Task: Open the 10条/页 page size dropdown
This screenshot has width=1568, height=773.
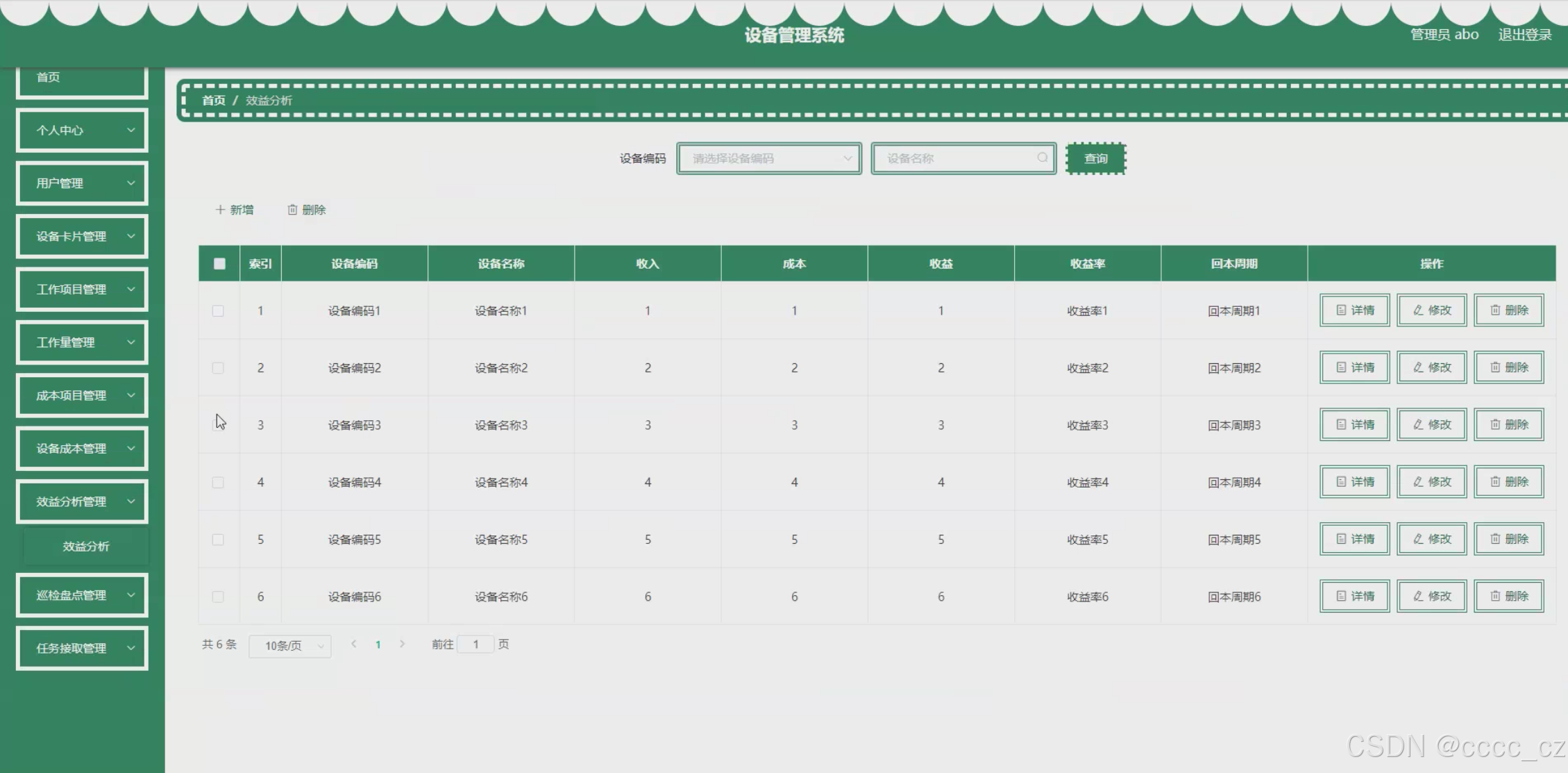Action: pyautogui.click(x=290, y=645)
